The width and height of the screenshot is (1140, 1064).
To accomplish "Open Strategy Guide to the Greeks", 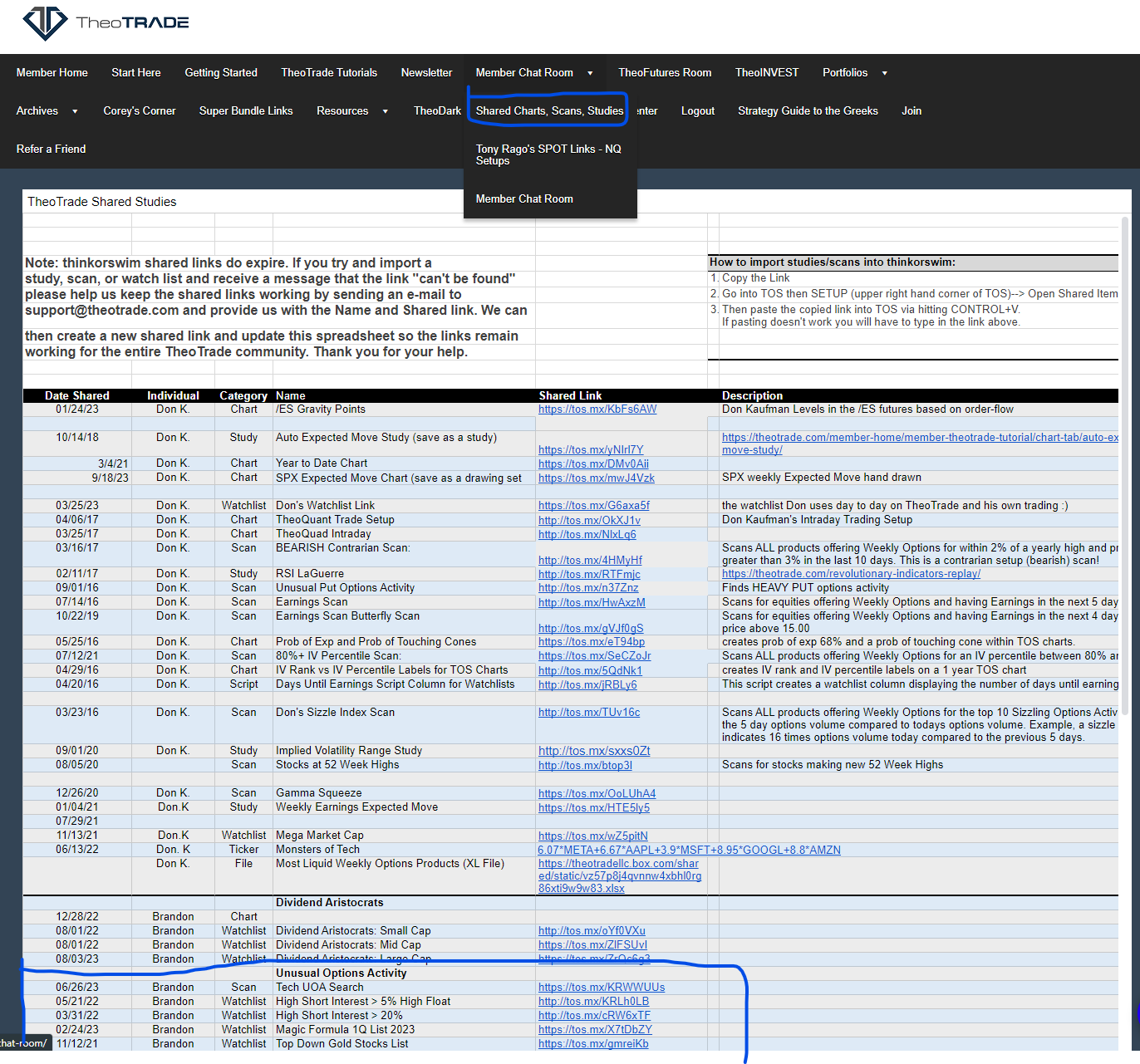I will pos(808,111).
